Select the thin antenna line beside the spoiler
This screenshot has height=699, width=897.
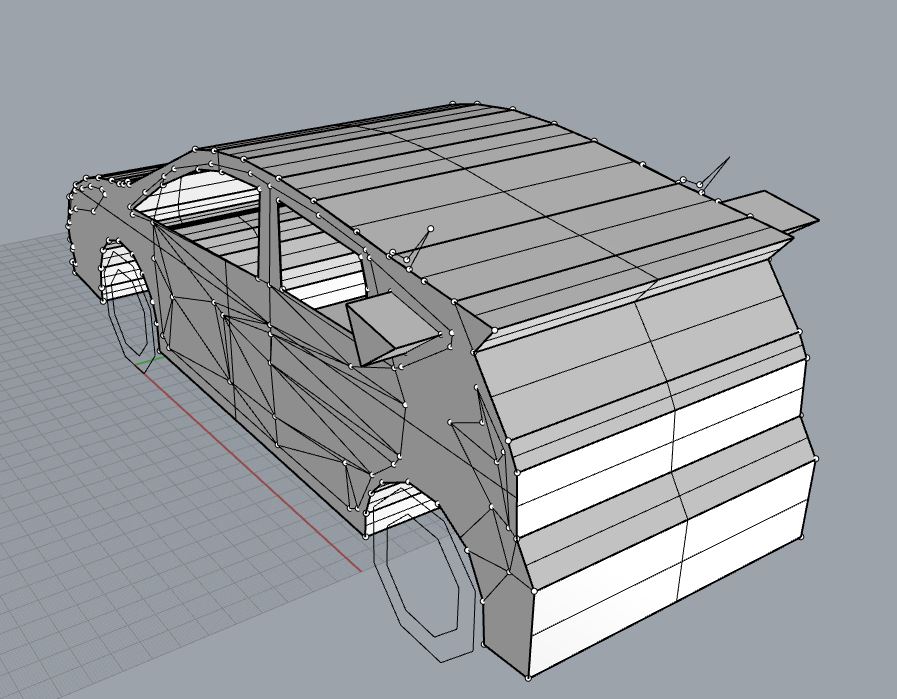coord(716,173)
